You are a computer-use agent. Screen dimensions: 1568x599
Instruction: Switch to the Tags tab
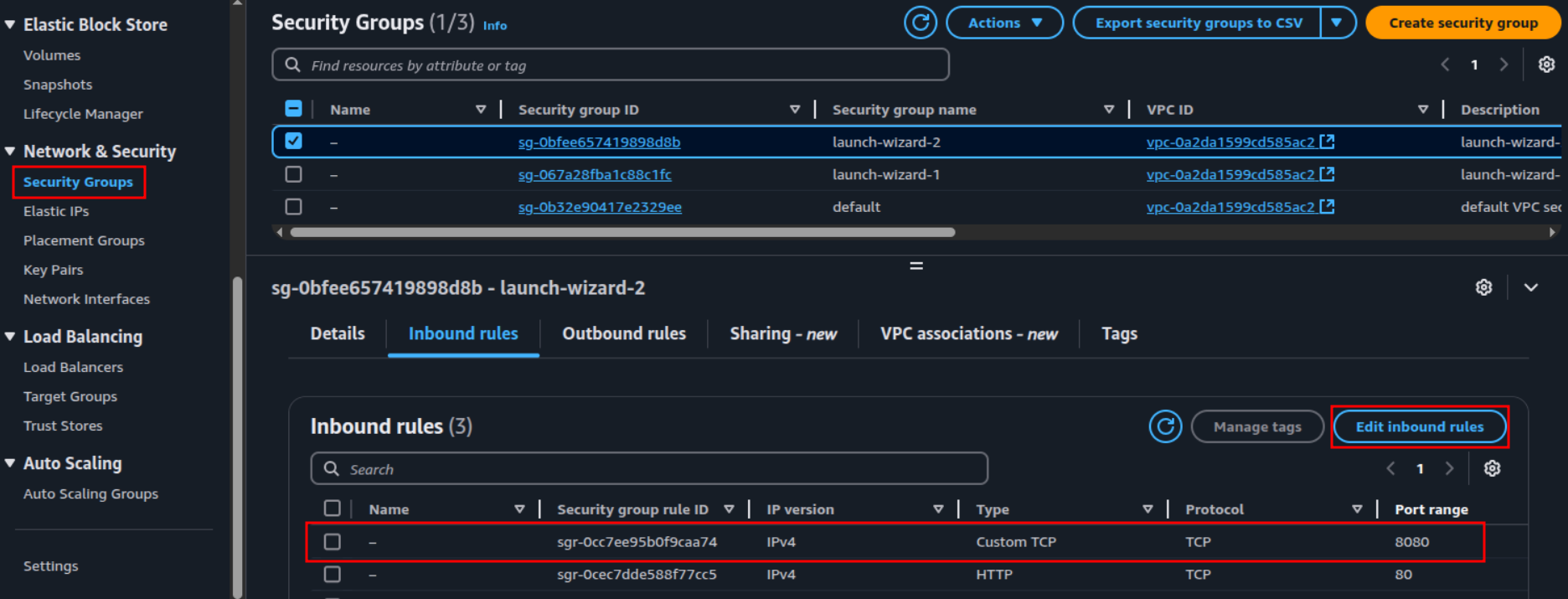pos(1119,333)
